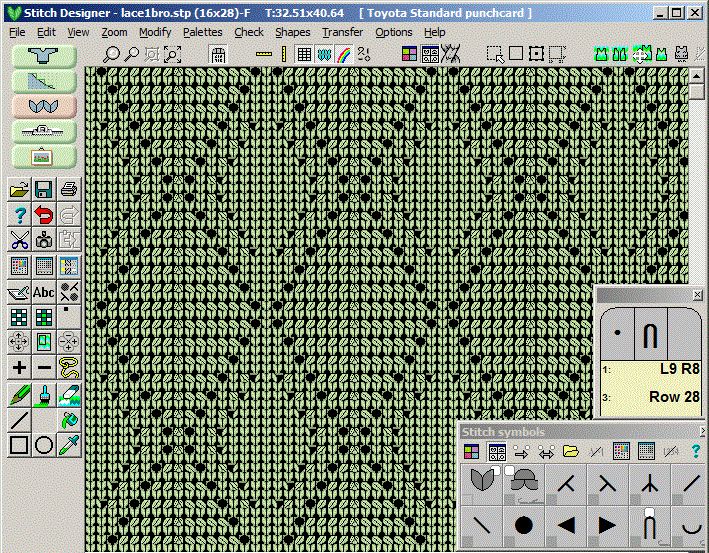Choose the rainbow colors view icon
709x553 pixels.
(343, 55)
